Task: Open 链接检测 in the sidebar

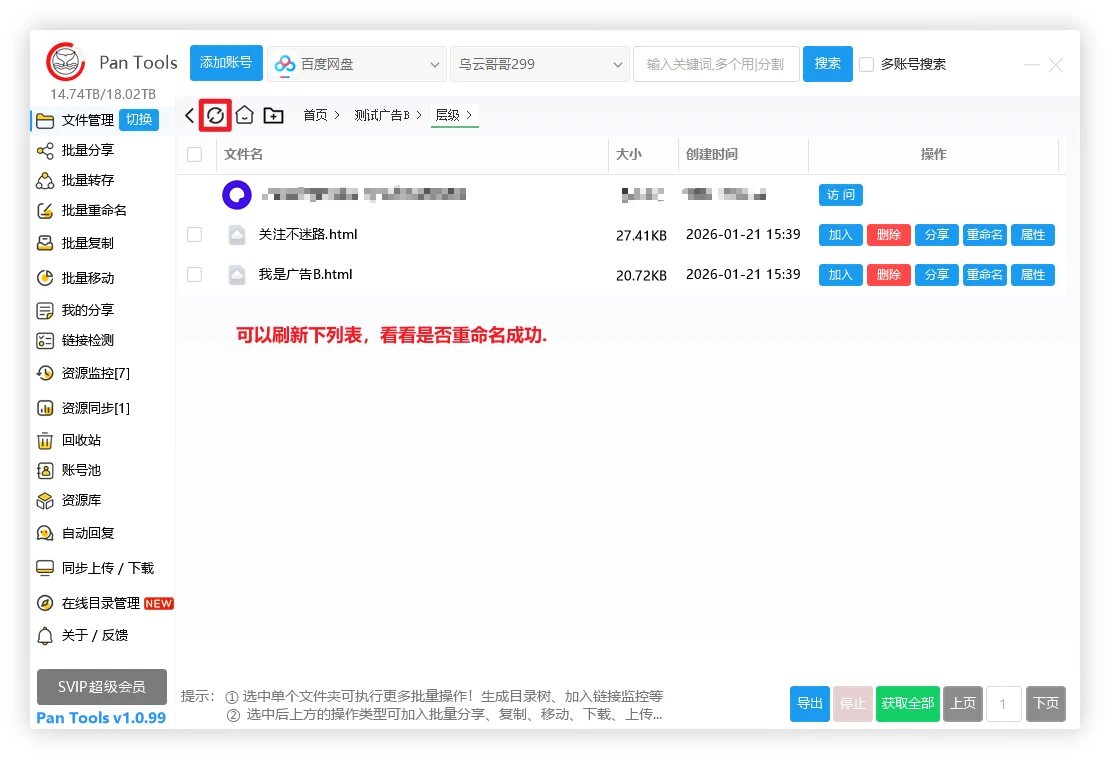Action: (87, 340)
